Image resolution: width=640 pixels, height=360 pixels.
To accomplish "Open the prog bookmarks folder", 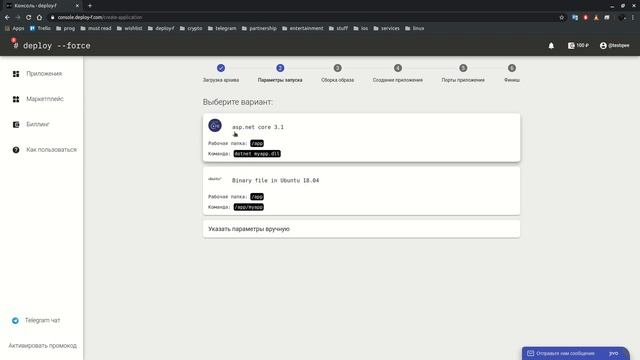I will point(65,29).
